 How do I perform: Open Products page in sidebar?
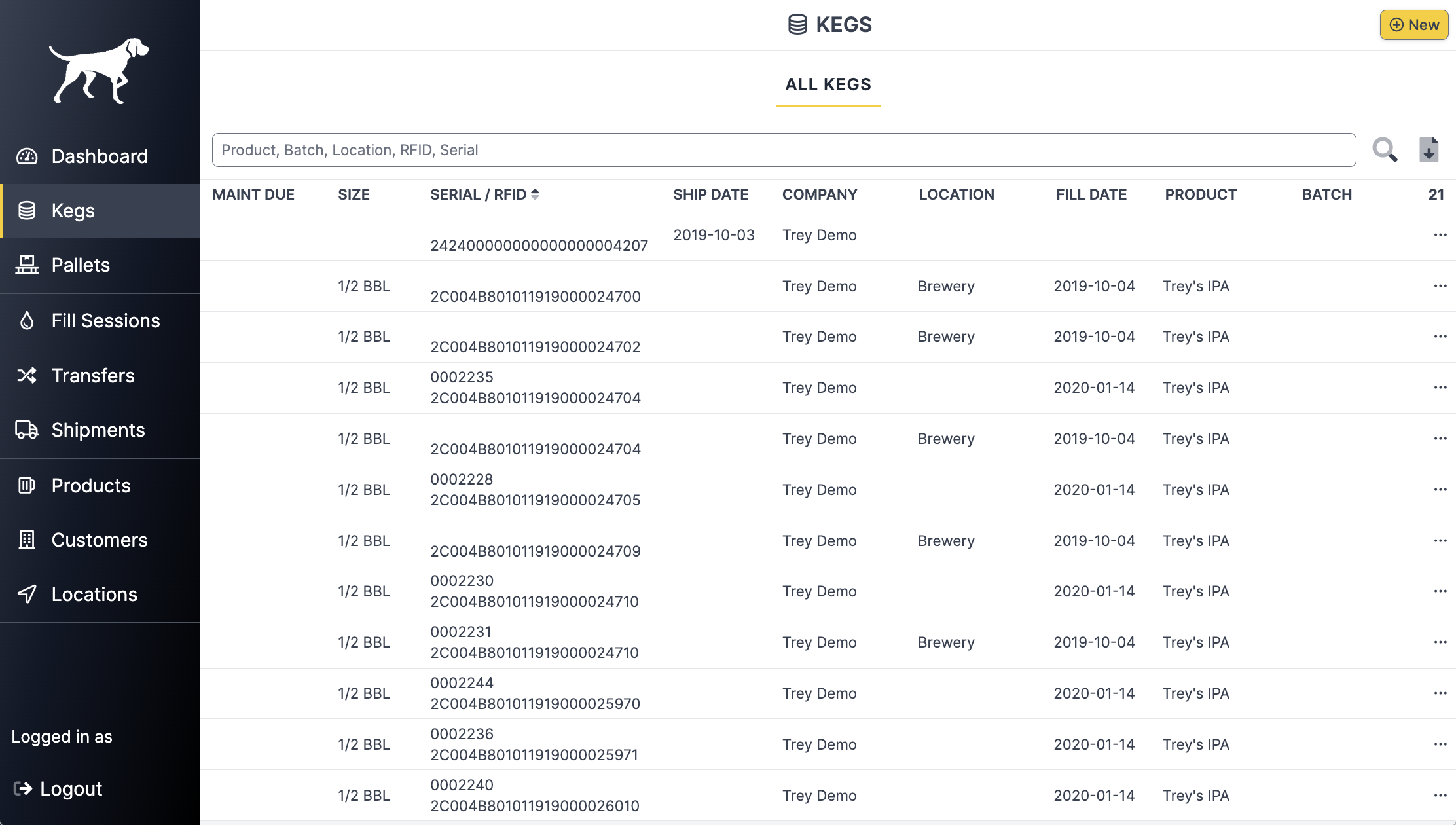(x=91, y=486)
